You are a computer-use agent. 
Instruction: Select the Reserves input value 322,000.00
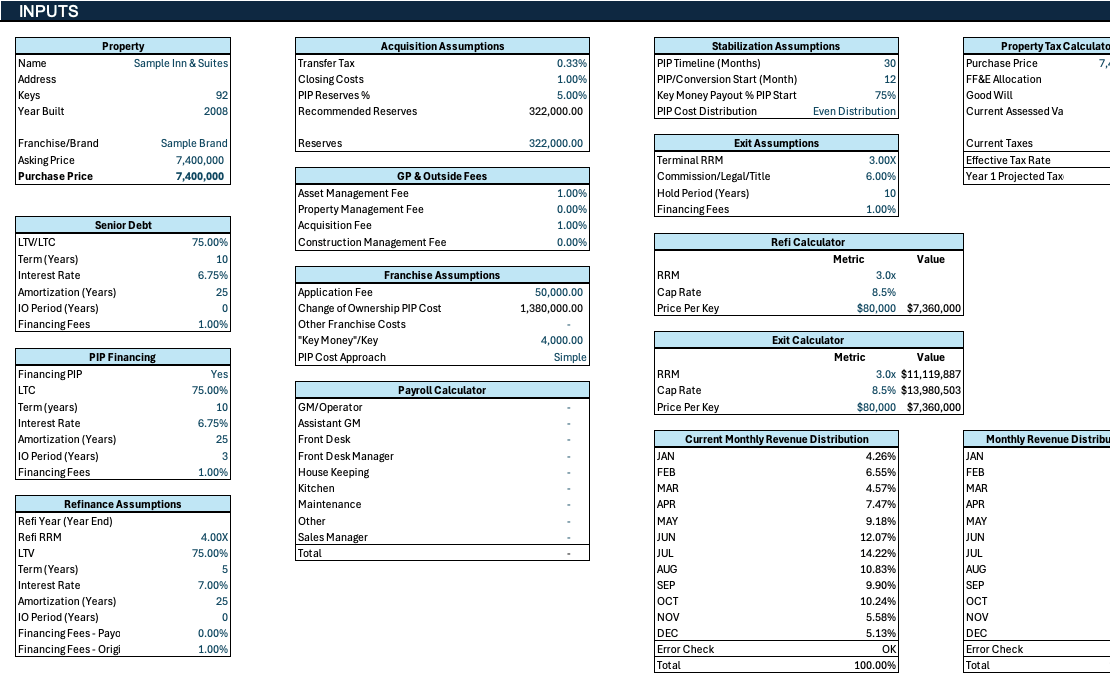[556, 143]
